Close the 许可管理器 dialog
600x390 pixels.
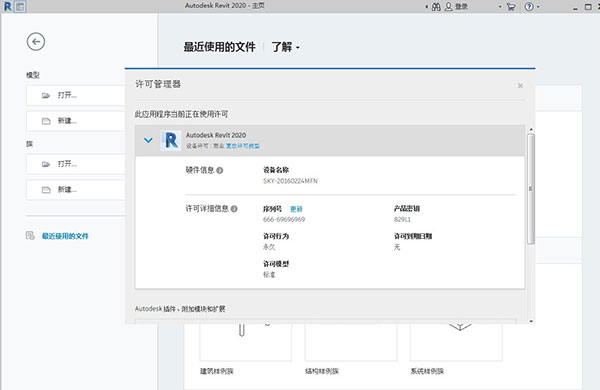coord(520,85)
